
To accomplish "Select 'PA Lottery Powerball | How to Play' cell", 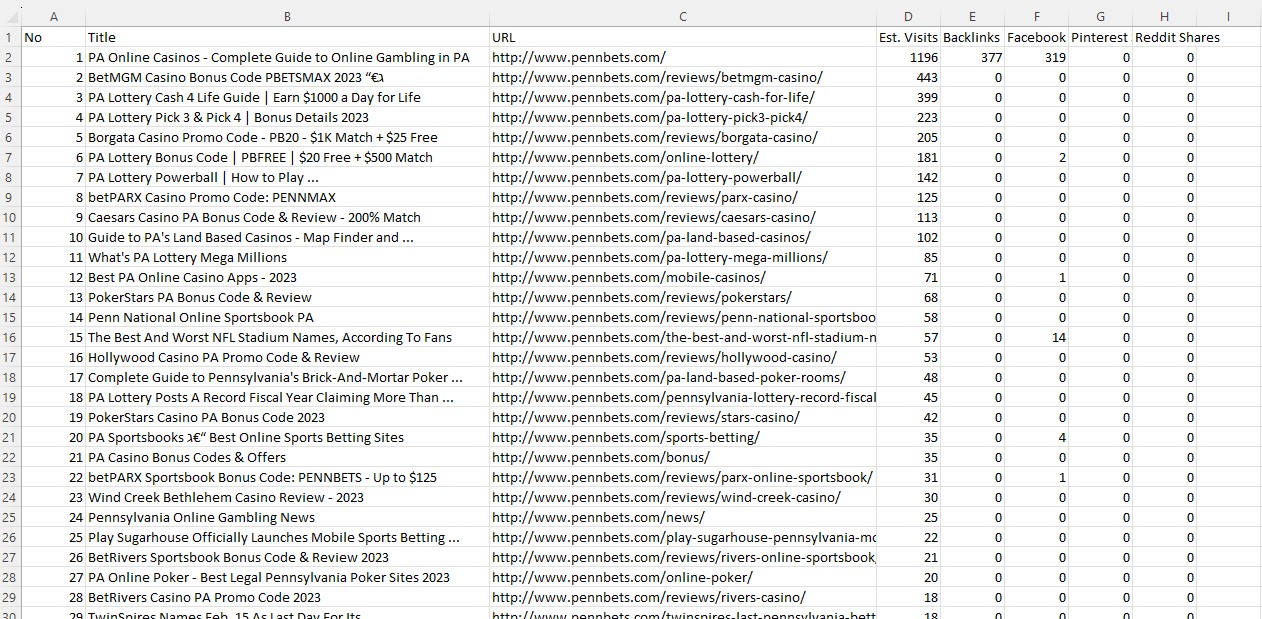I will point(287,177).
